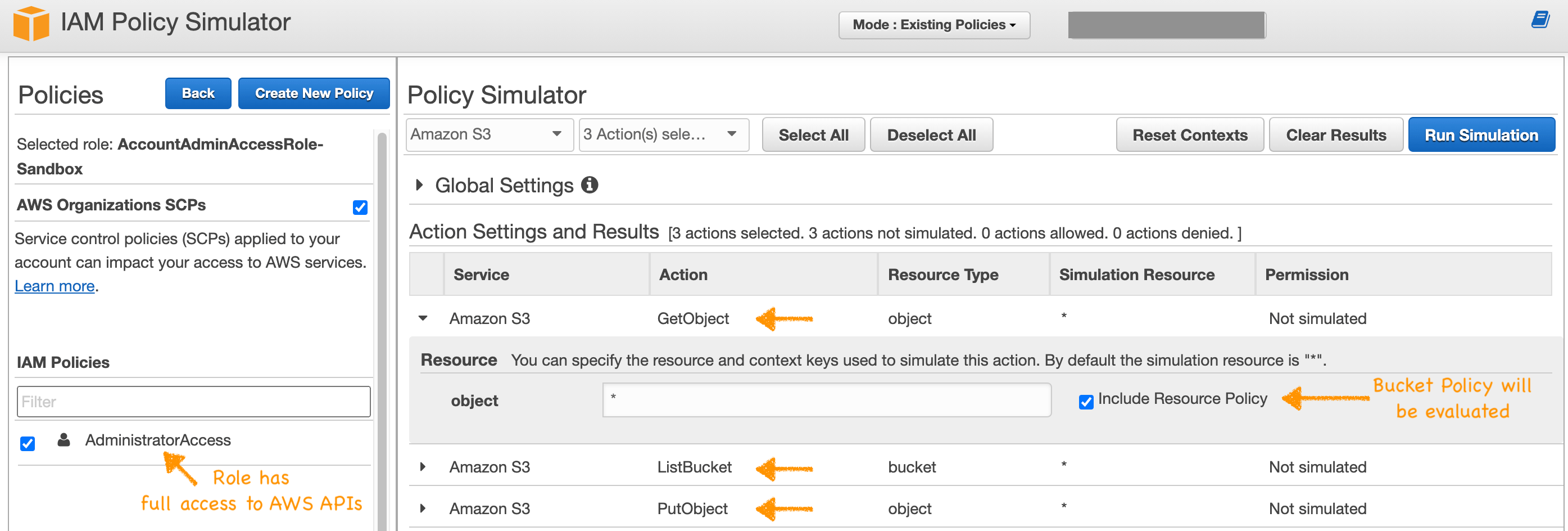1568x531 pixels.
Task: Open the Mode: Existing Policies dropdown
Action: click(x=933, y=25)
